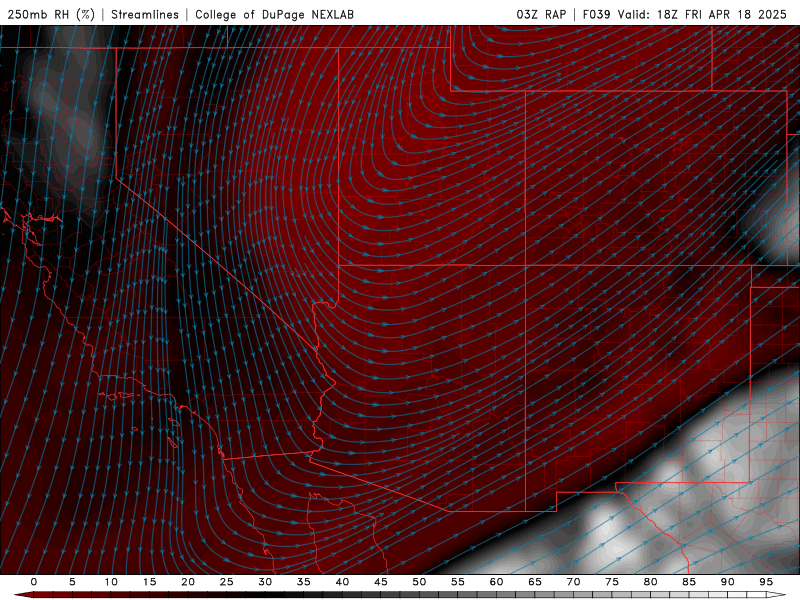This screenshot has height=600, width=800.
Task: Click the '70' colorbar label
Action: 573,582
